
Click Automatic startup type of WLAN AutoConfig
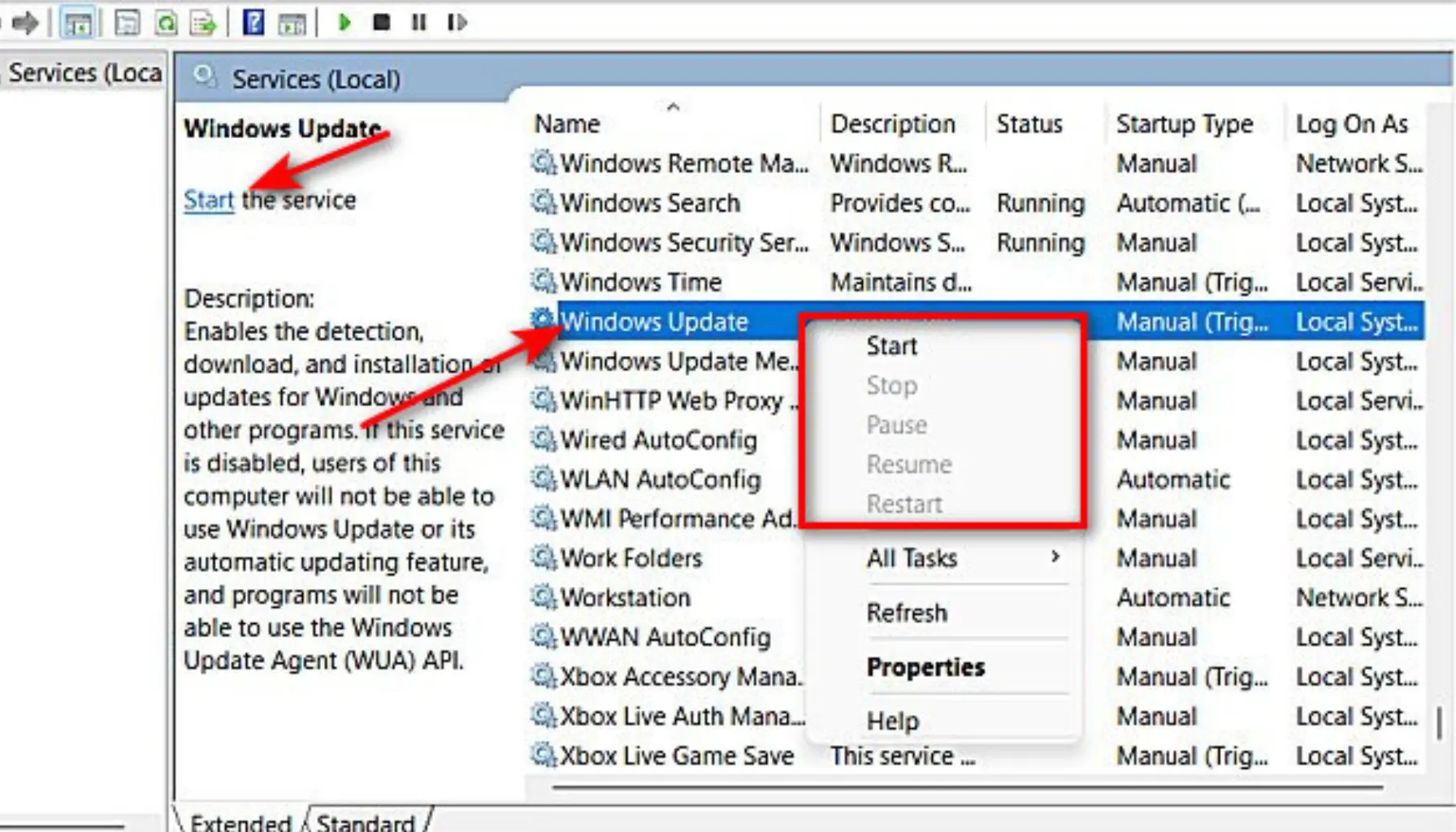pos(1173,479)
